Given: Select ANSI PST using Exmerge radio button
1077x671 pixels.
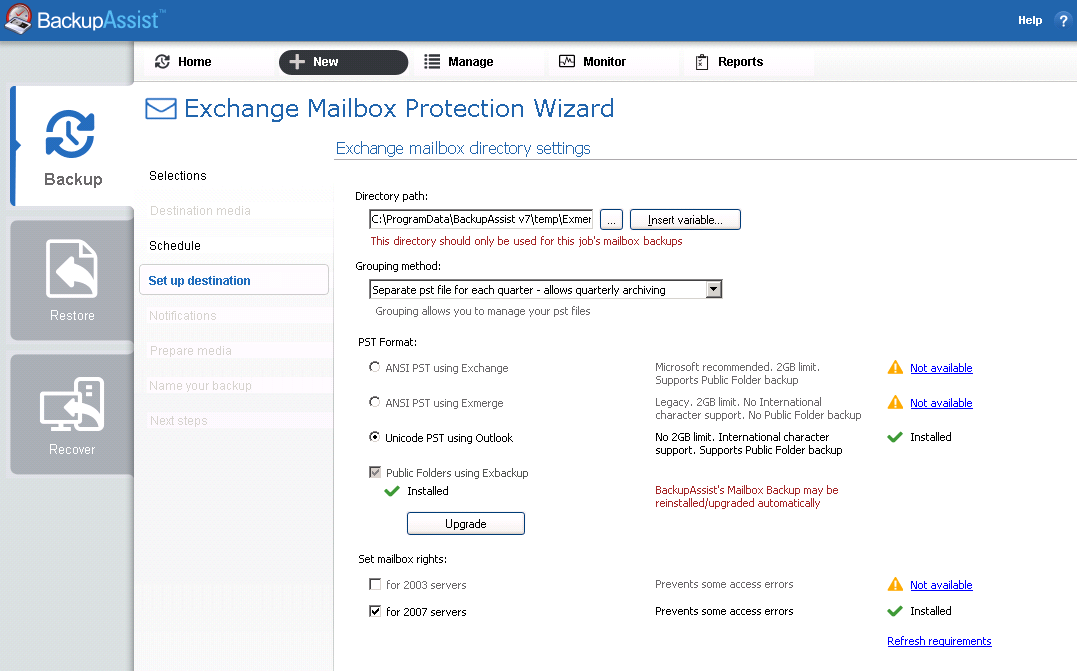Looking at the screenshot, I should (x=374, y=402).
